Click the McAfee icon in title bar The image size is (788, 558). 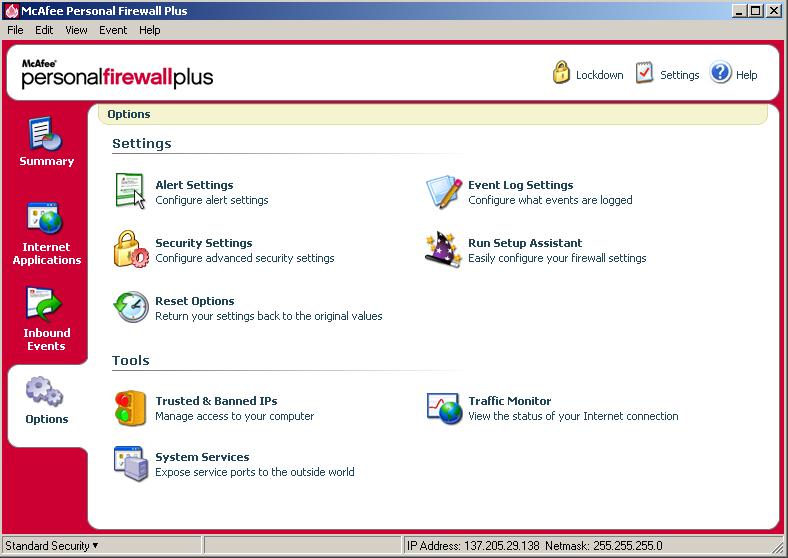(x=11, y=11)
